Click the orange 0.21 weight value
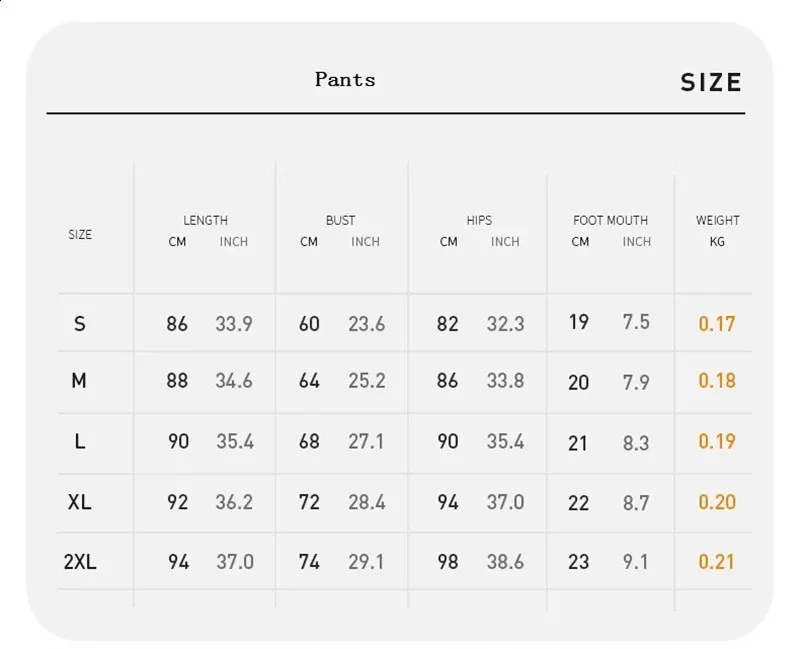The image size is (800, 649). [717, 562]
